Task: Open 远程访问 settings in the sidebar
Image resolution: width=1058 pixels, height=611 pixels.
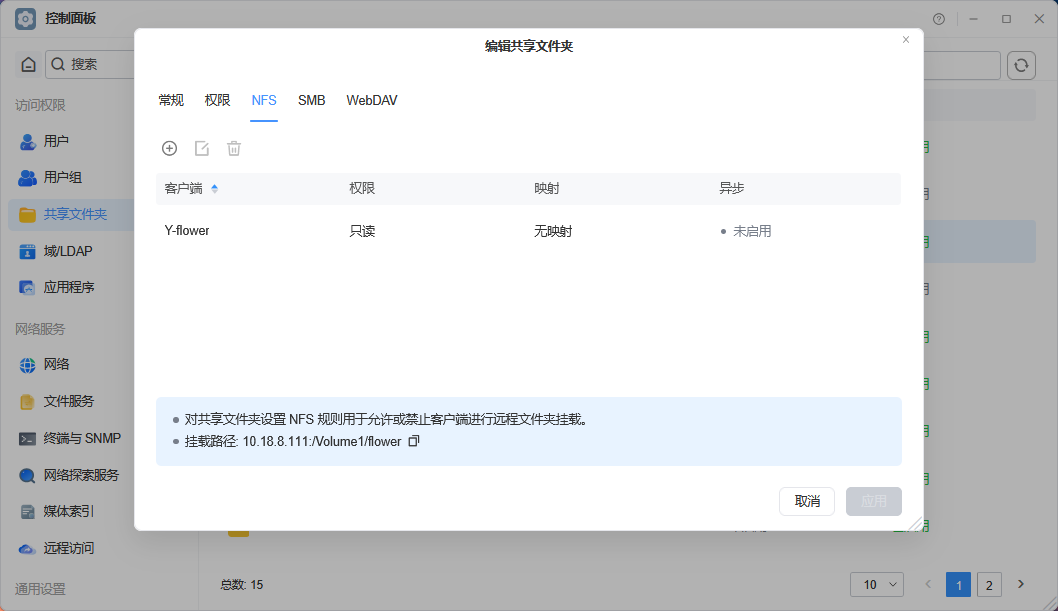Action: 66,548
